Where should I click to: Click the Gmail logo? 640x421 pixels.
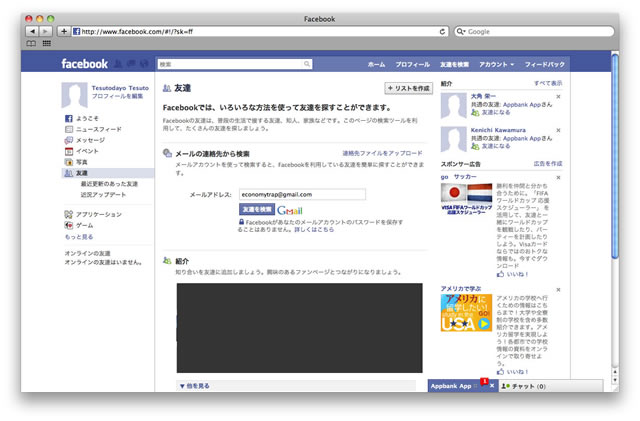pyautogui.click(x=290, y=211)
